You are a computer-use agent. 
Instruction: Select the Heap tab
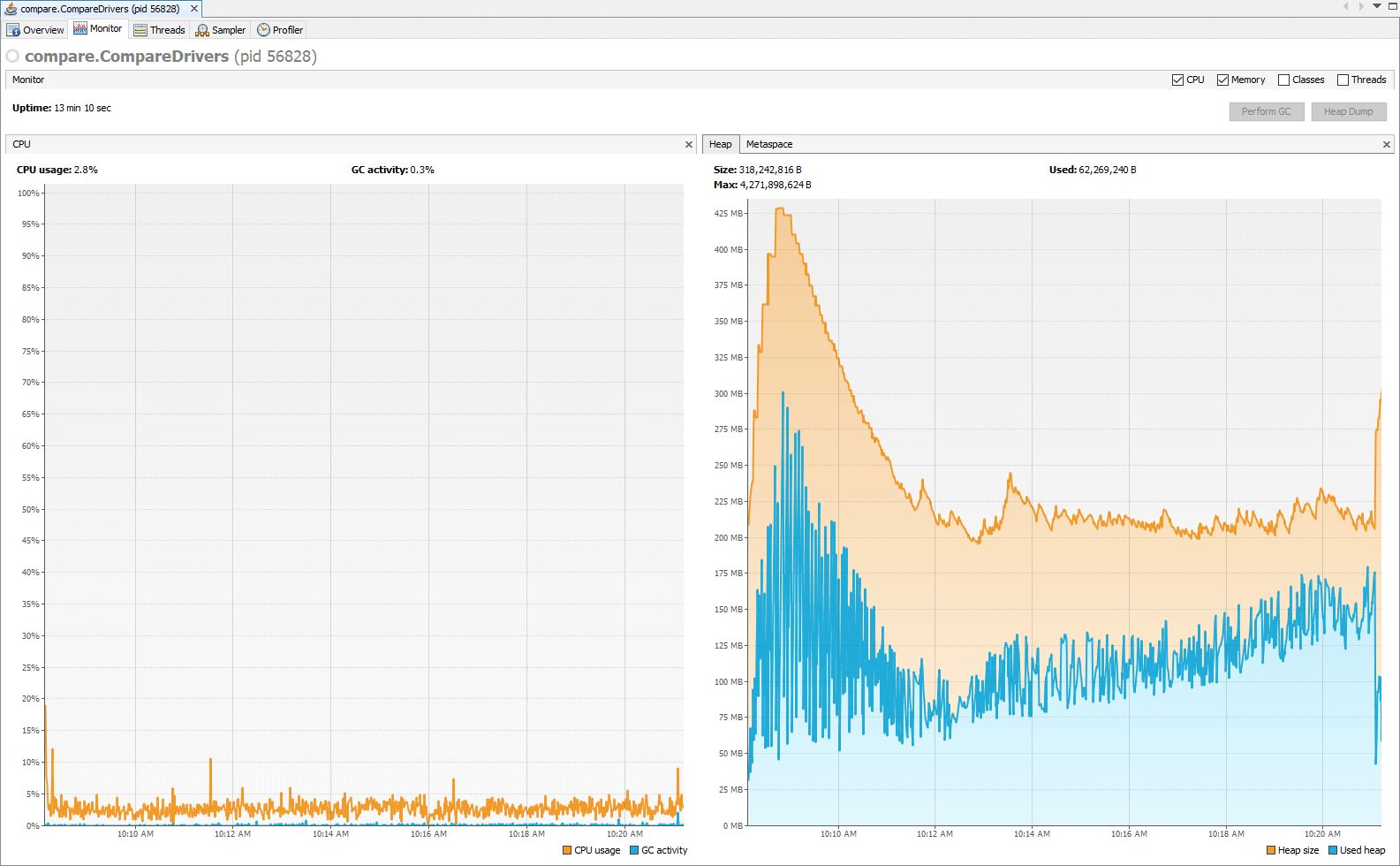point(720,144)
